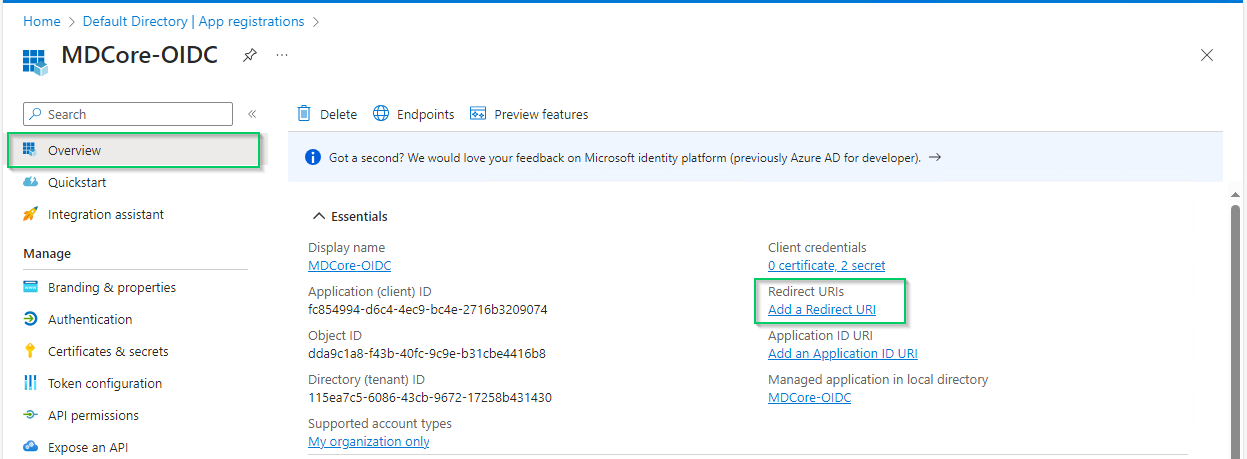Open the more options ellipsis menu
The image size is (1247, 459).
click(282, 55)
